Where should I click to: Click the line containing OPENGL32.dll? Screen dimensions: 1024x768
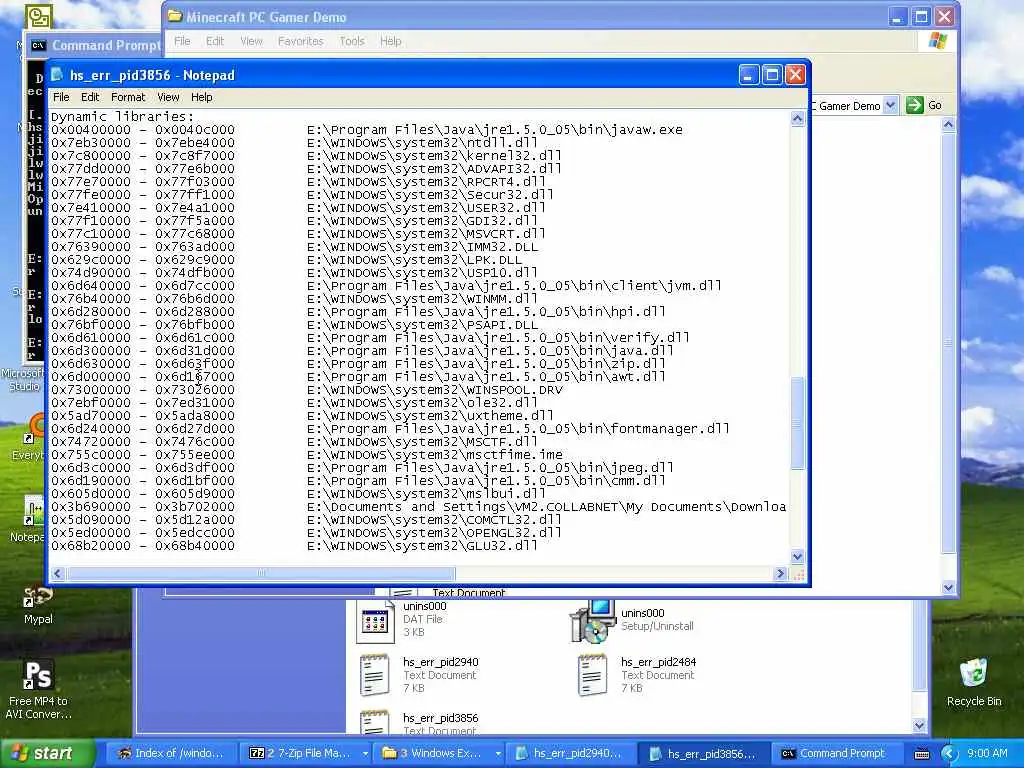coord(306,533)
